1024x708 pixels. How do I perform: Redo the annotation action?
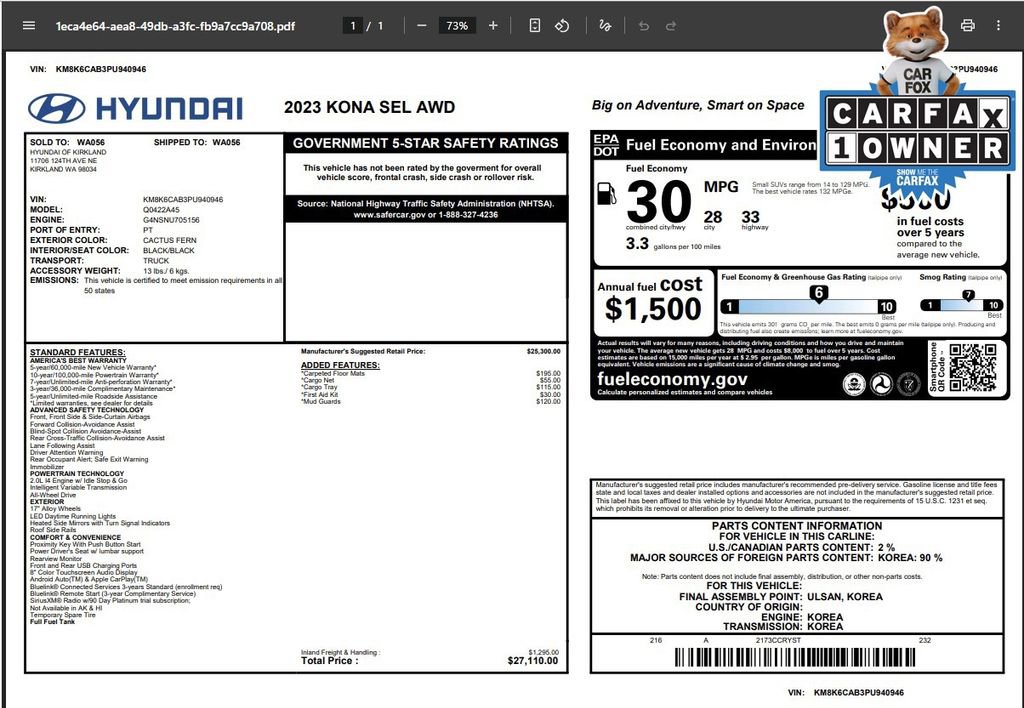671,25
